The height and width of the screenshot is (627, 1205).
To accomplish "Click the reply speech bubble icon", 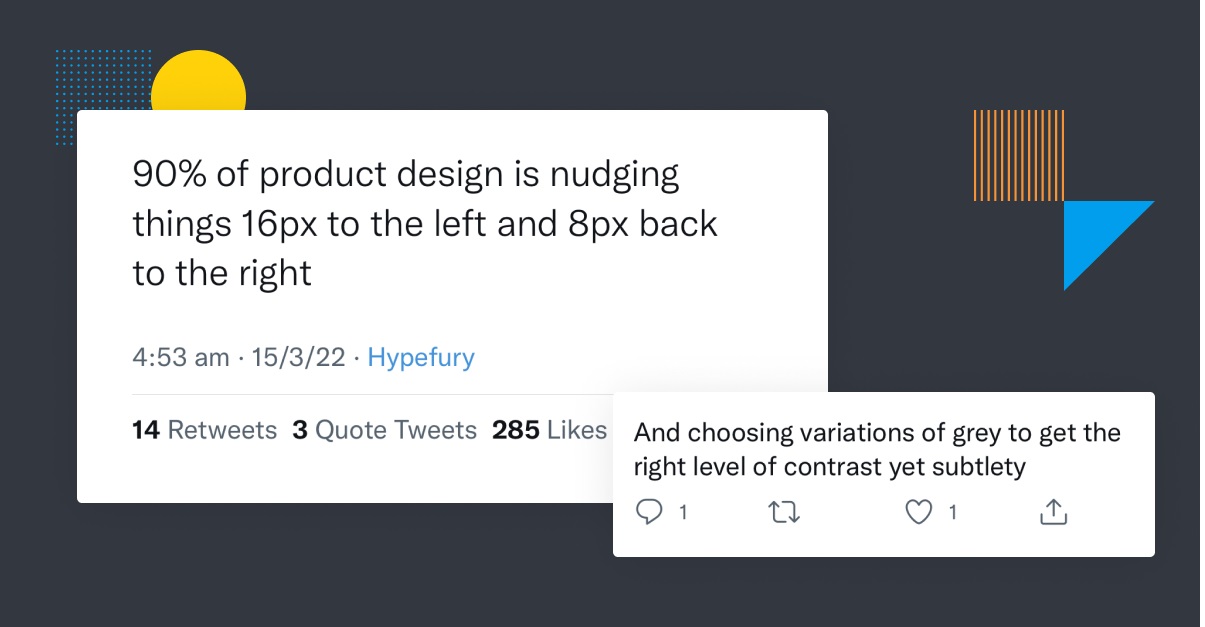I will tap(649, 513).
